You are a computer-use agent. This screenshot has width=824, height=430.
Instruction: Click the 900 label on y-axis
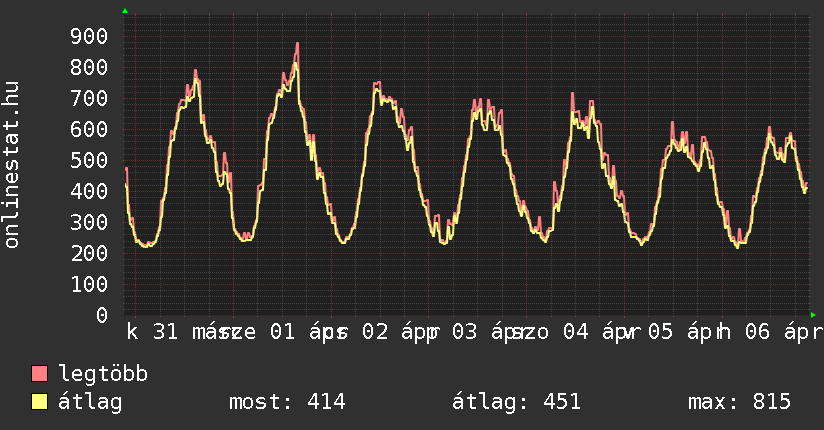click(x=88, y=37)
